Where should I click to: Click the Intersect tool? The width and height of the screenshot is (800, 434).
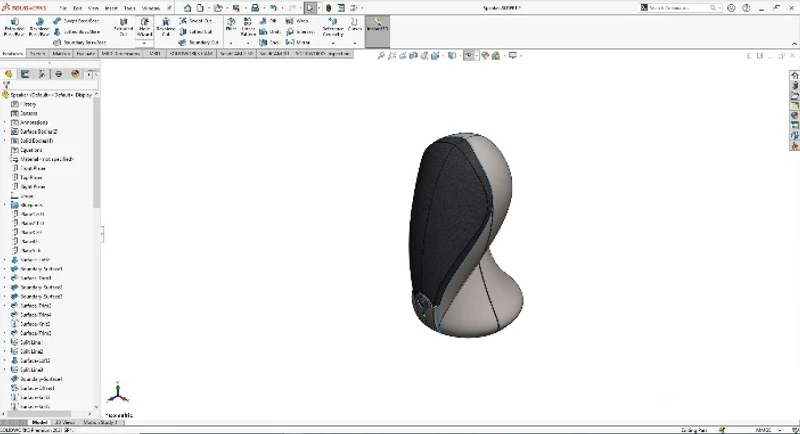(x=300, y=32)
